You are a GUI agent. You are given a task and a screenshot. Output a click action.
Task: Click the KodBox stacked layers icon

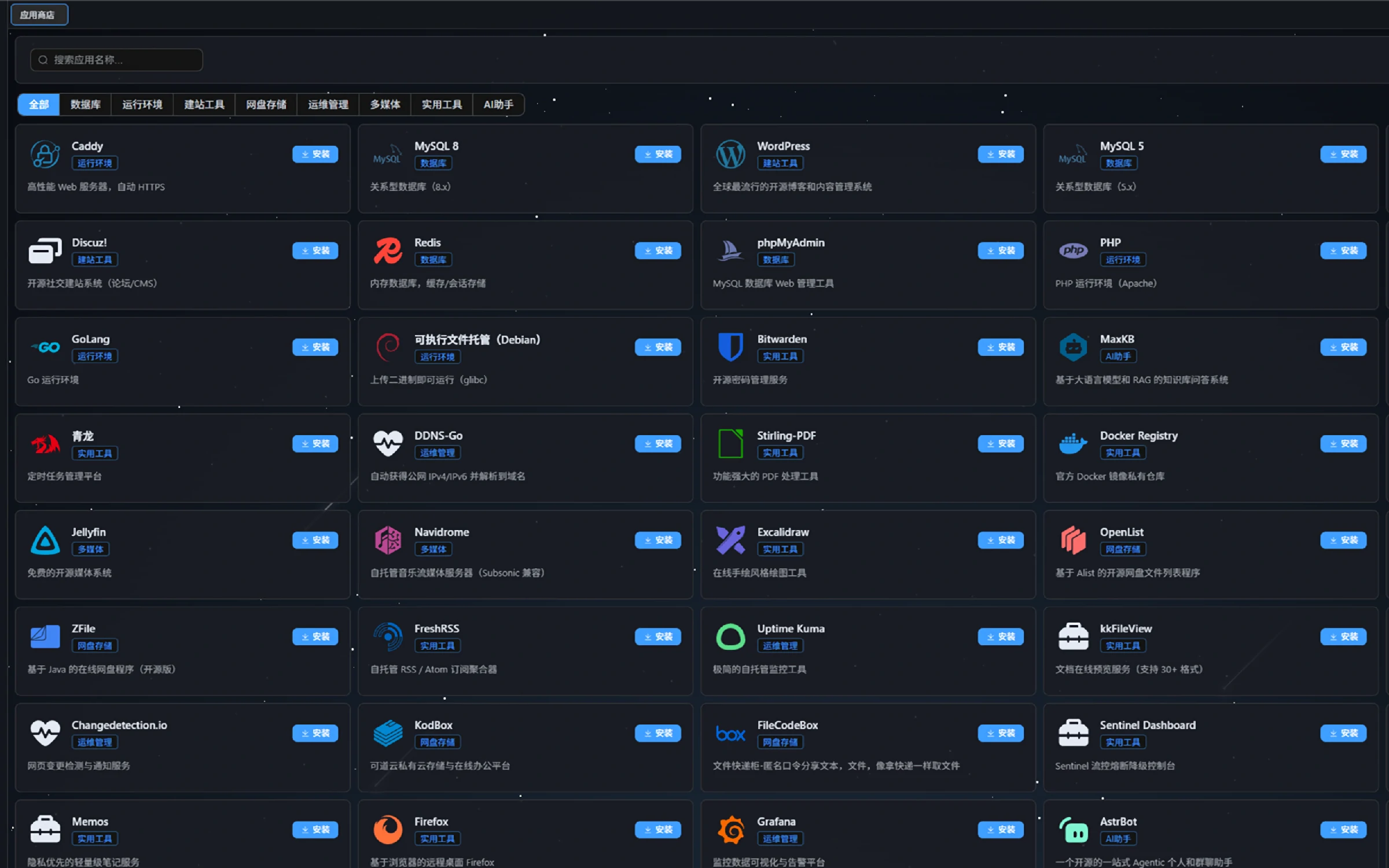[x=388, y=734]
